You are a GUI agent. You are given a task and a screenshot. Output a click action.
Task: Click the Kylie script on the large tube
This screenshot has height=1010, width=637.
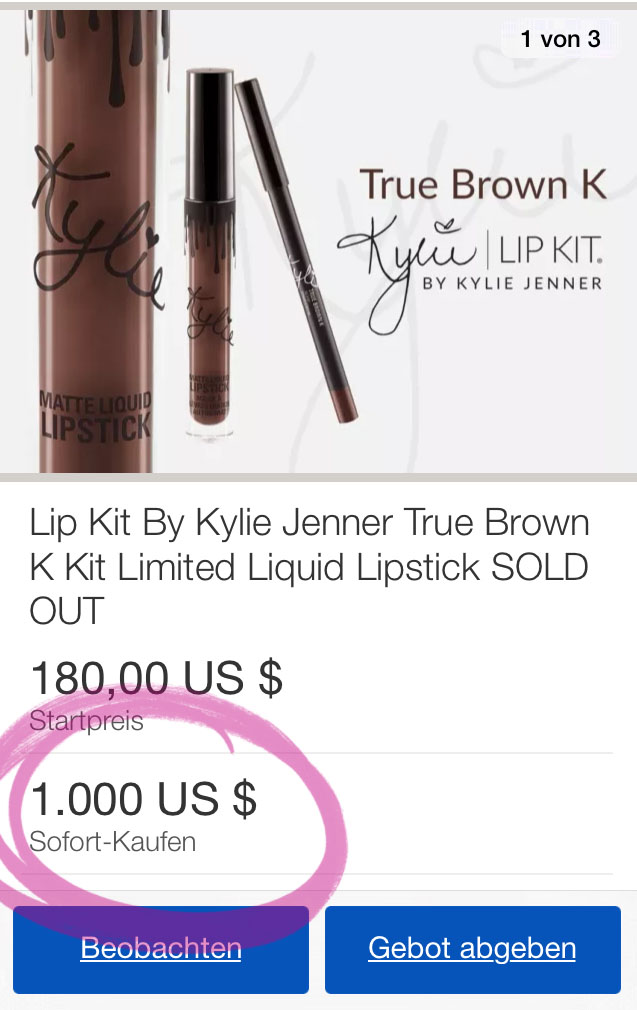pyautogui.click(x=97, y=225)
